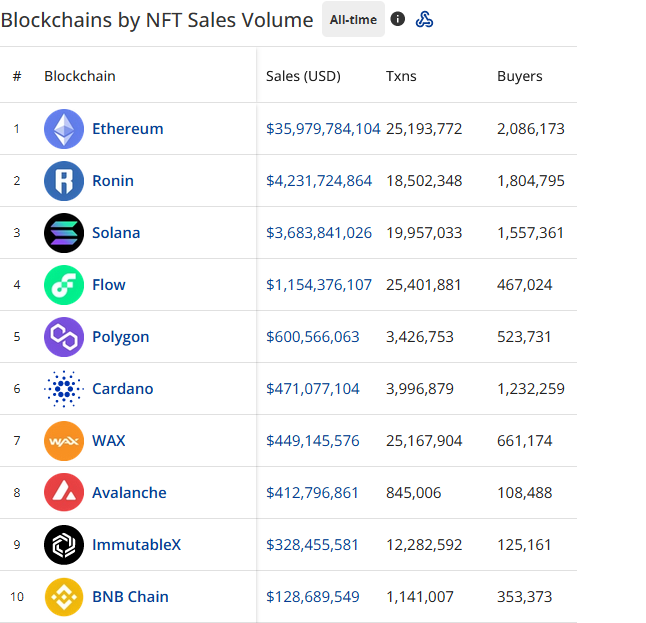The image size is (646, 623).
Task: Click the Flow logo icon
Action: (x=64, y=285)
